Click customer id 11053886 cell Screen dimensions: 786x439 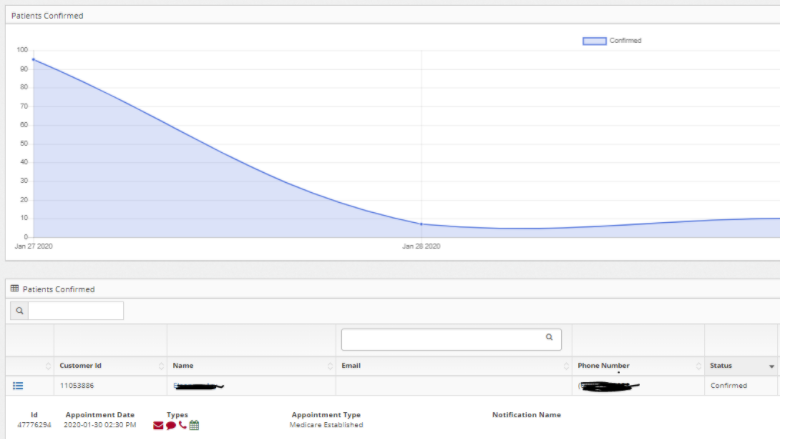tap(76, 385)
